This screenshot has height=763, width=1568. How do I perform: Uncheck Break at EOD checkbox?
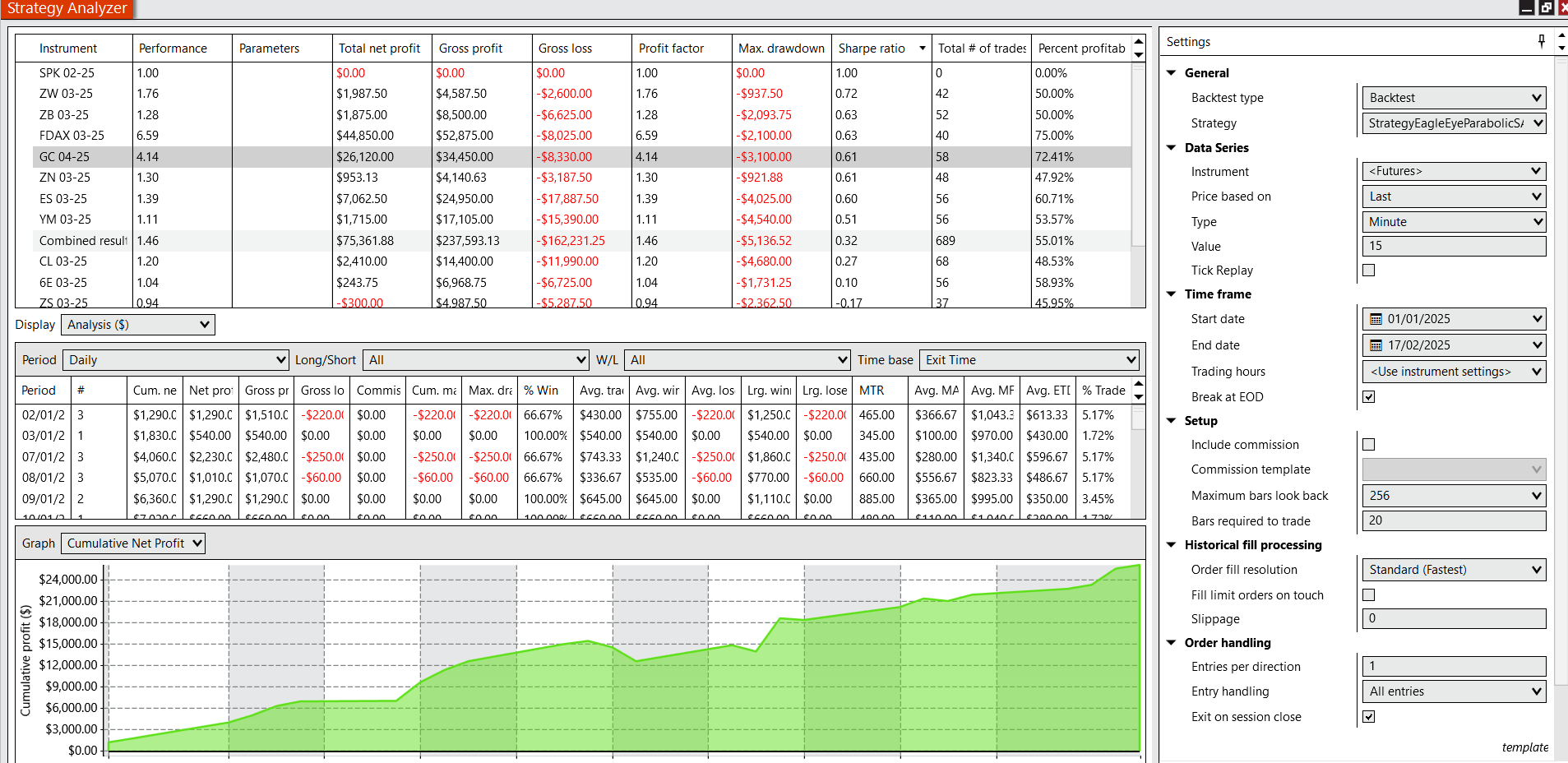tap(1369, 397)
